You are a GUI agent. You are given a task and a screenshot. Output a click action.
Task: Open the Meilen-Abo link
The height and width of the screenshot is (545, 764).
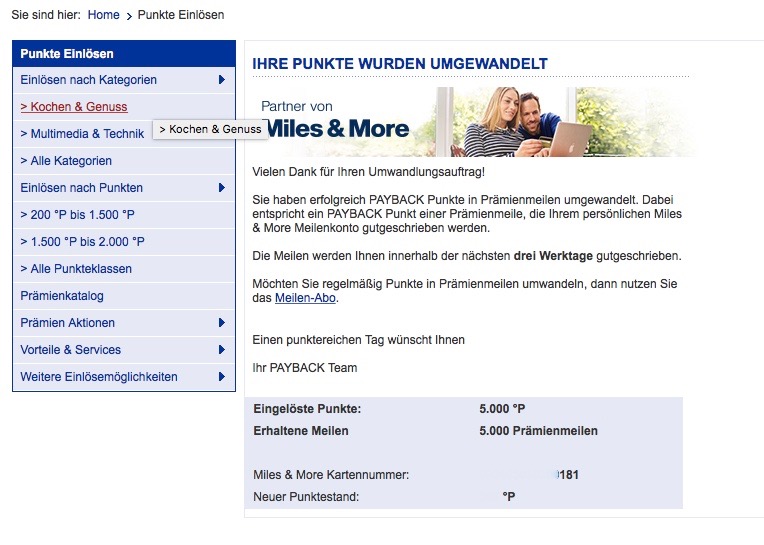pyautogui.click(x=305, y=298)
